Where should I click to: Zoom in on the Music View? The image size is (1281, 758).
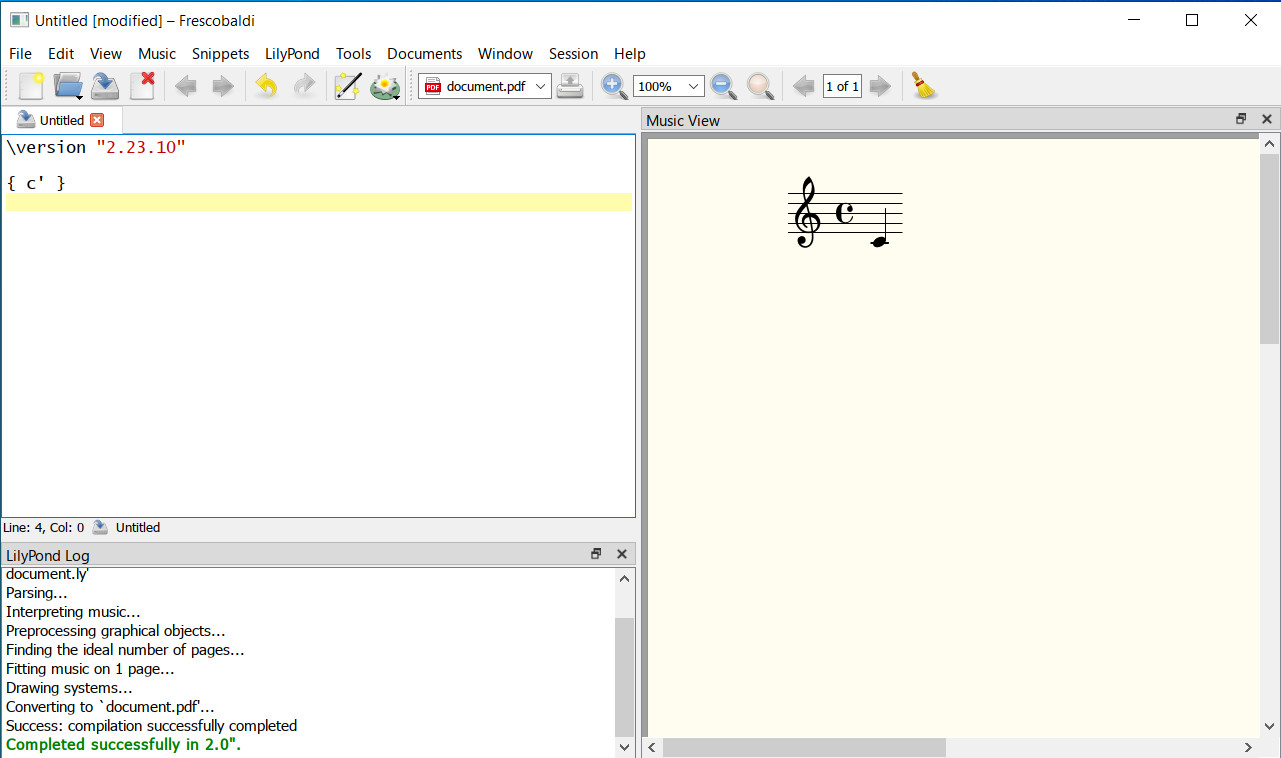click(x=613, y=86)
